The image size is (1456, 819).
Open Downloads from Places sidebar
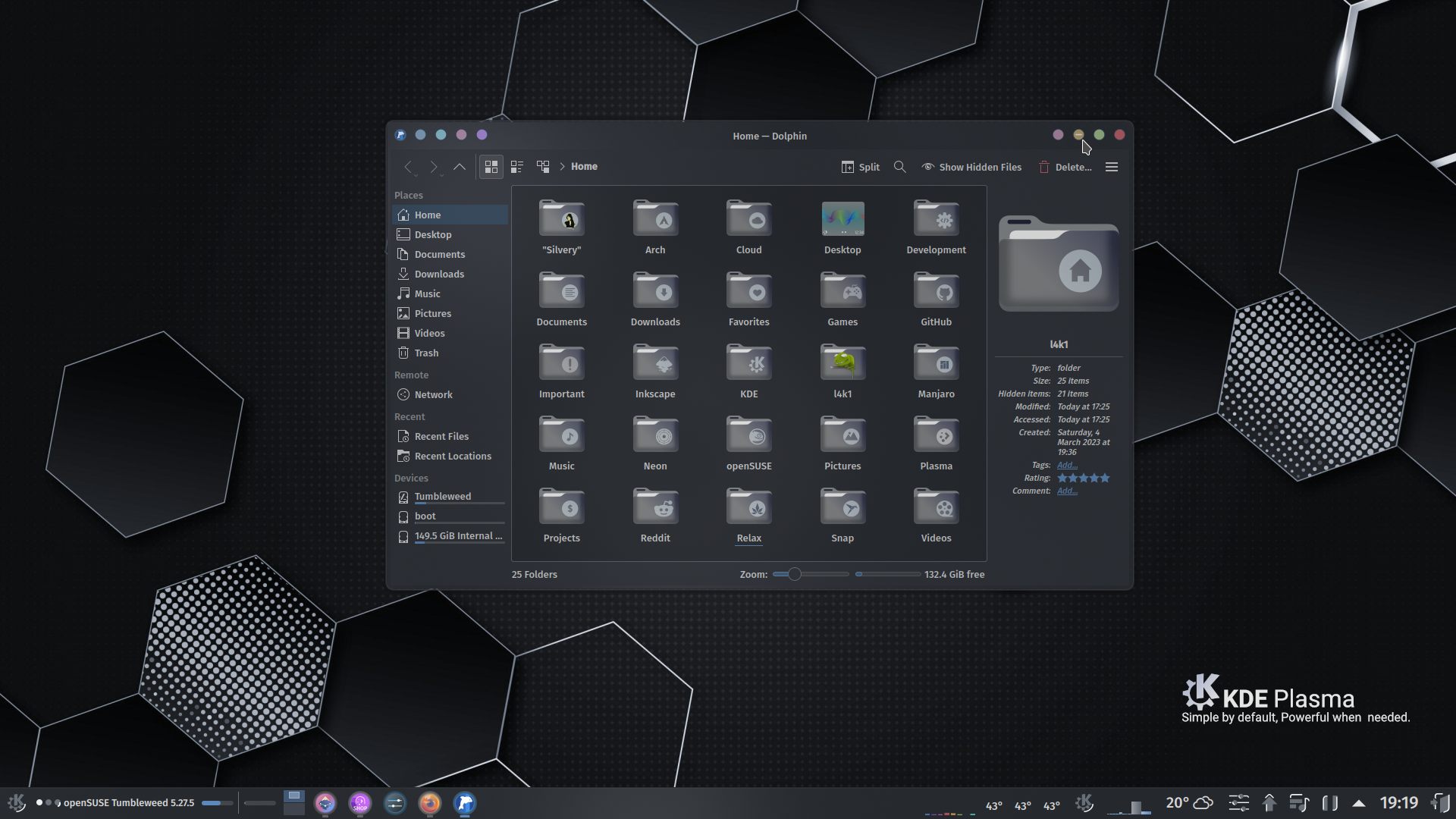(x=450, y=275)
